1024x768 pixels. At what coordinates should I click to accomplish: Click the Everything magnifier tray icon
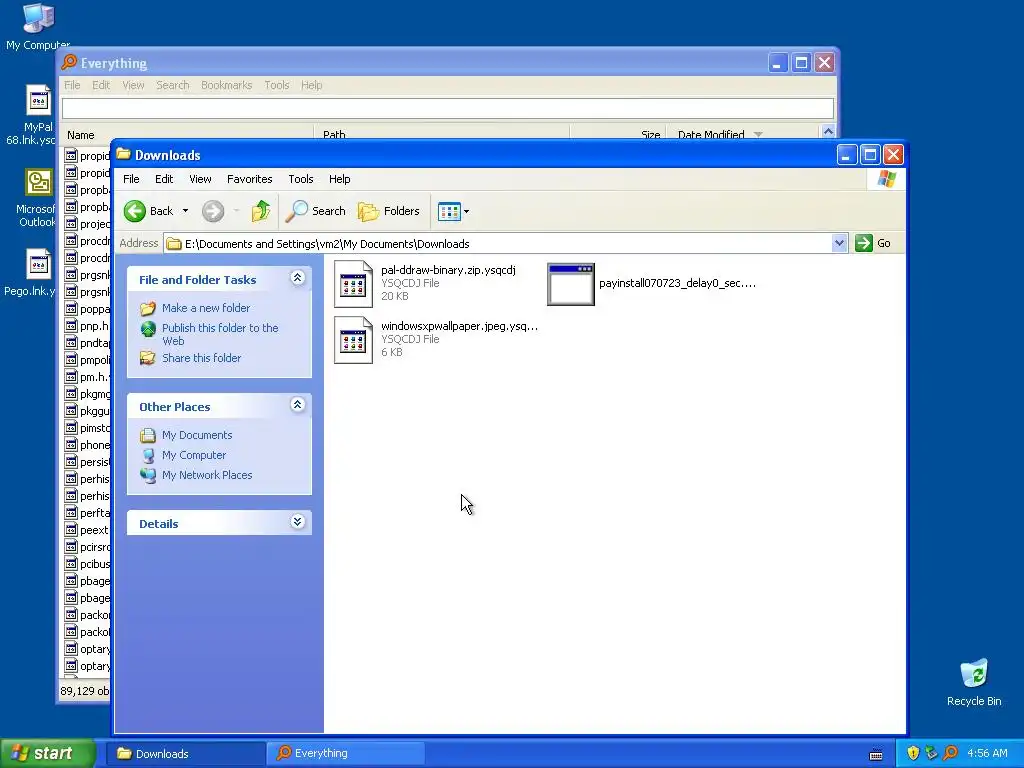[x=951, y=754]
